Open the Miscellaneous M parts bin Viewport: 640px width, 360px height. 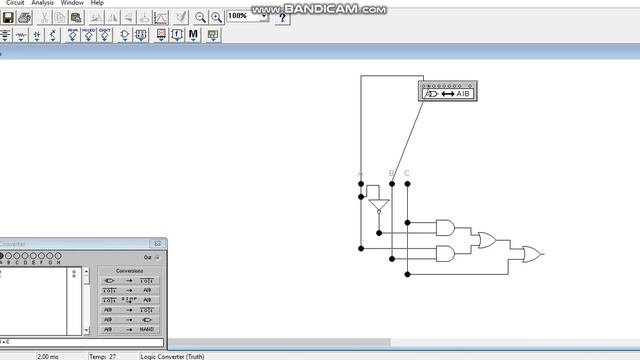[x=193, y=36]
